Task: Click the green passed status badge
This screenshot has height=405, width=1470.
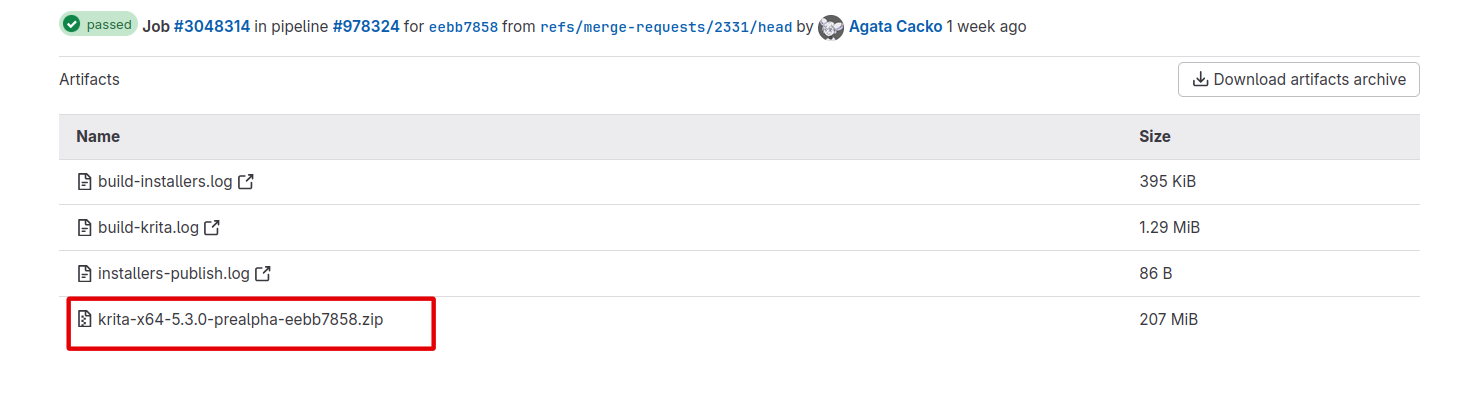Action: point(98,25)
